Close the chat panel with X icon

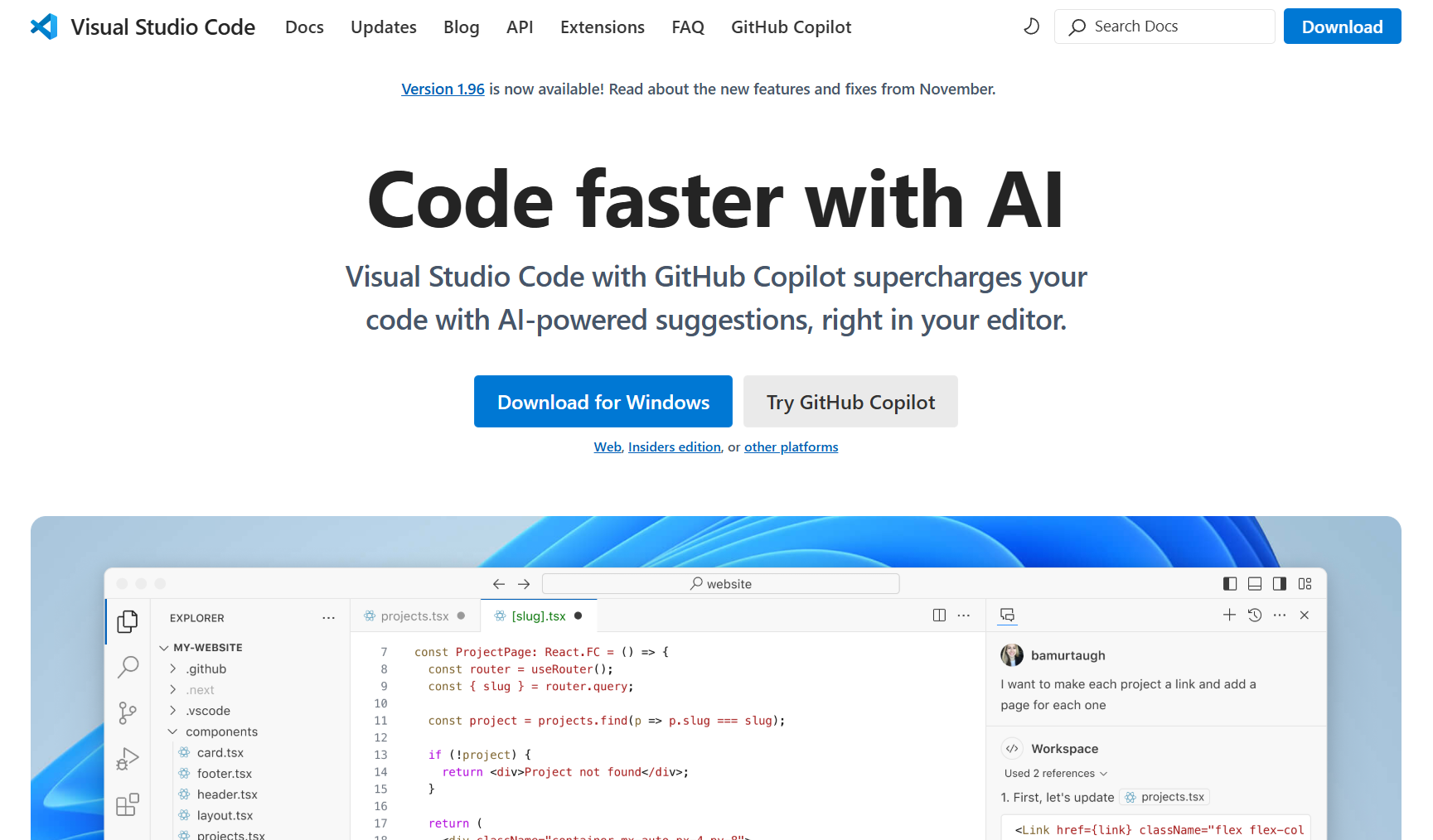1305,615
